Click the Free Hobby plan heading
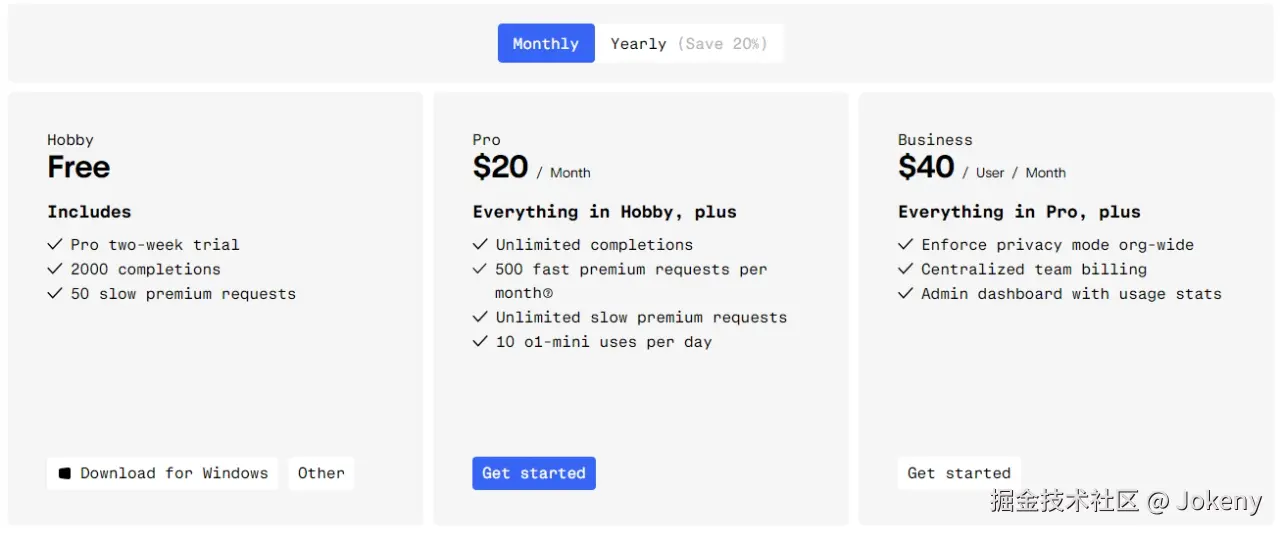Viewport: 1280px width, 533px height. [78, 167]
